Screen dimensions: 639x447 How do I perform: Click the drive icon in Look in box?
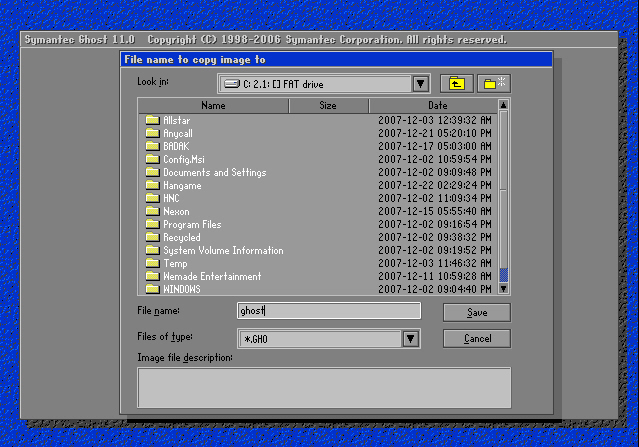point(232,84)
